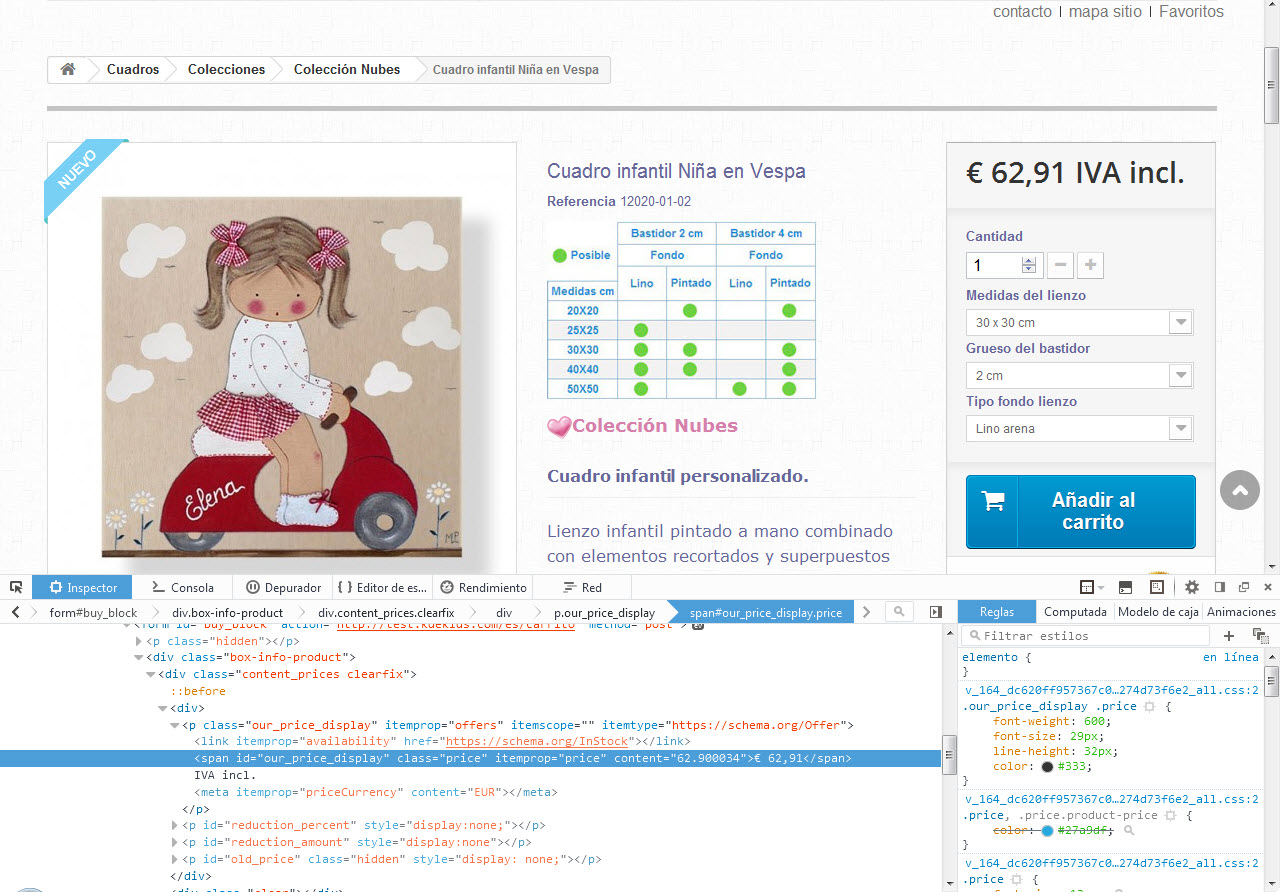Image resolution: width=1280 pixels, height=892 pixels.
Task: Open the contacto link
Action: (x=1022, y=12)
